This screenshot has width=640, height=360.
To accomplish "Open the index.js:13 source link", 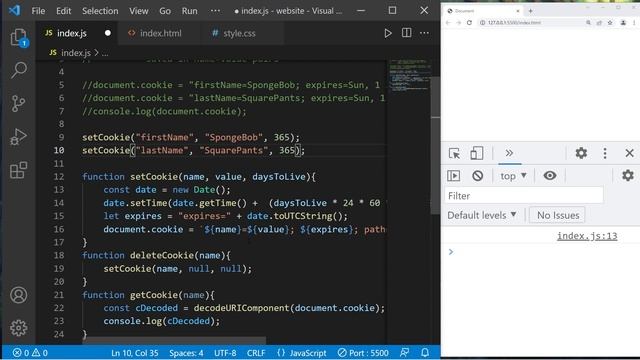I will coord(587,236).
